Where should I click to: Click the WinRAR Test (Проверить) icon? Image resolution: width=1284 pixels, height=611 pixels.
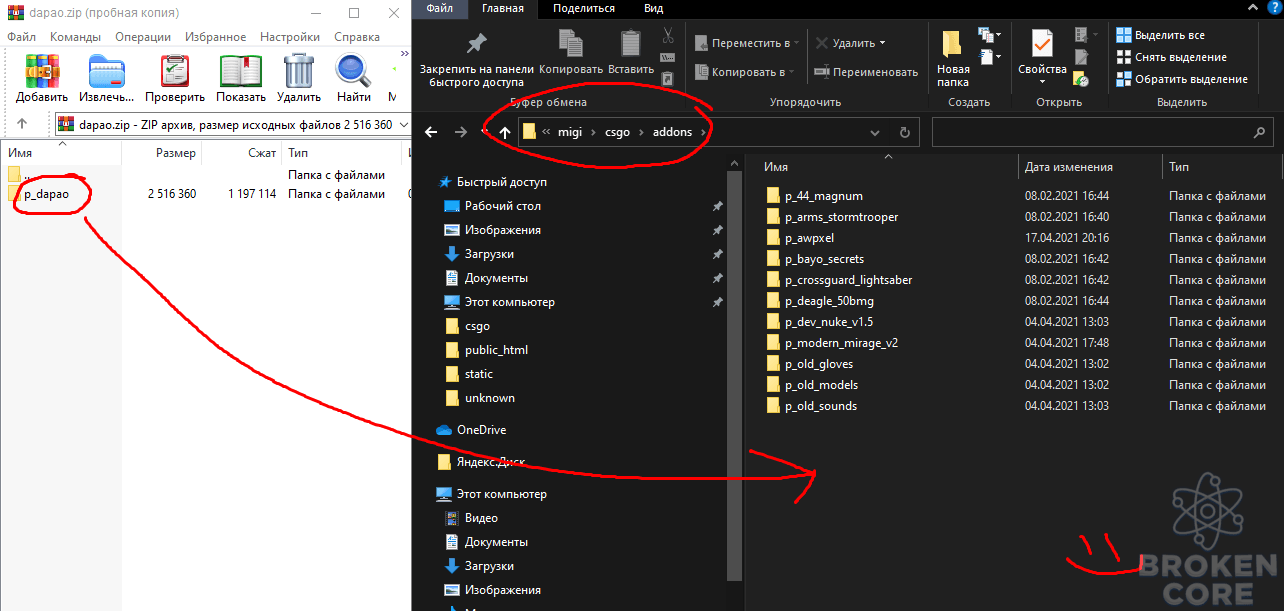[x=175, y=71]
